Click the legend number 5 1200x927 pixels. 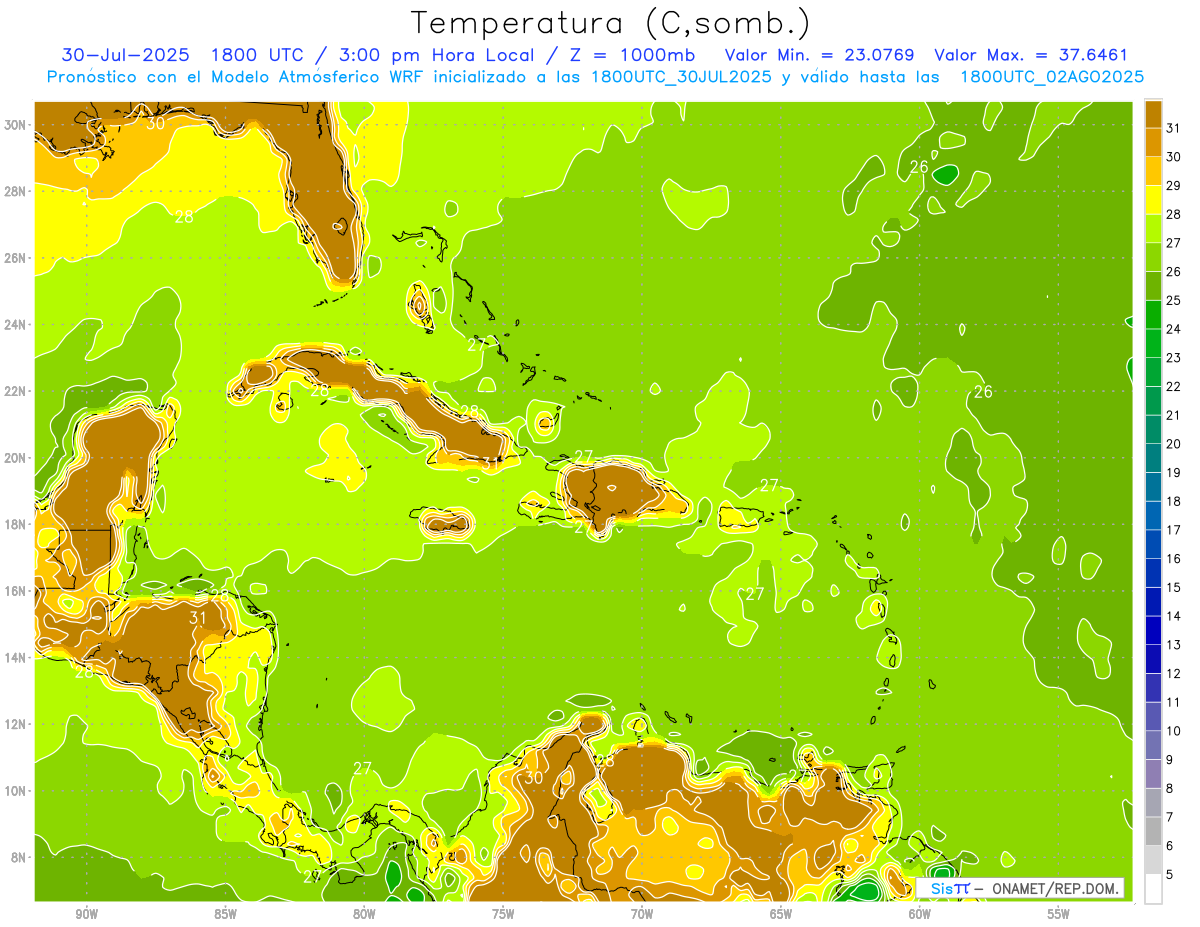[x=1170, y=875]
